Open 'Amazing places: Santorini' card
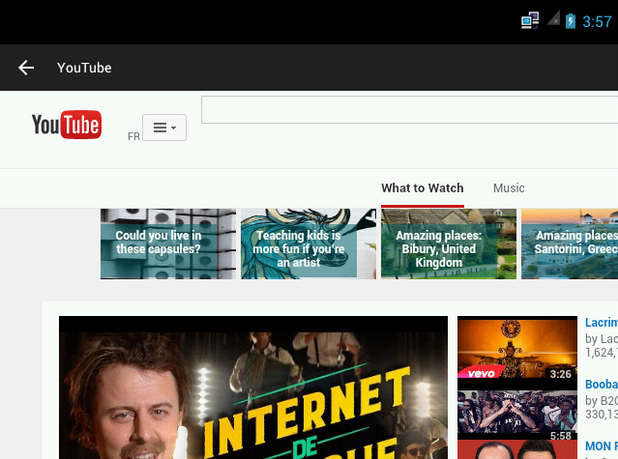Viewport: 618px width, 459px height. point(570,244)
